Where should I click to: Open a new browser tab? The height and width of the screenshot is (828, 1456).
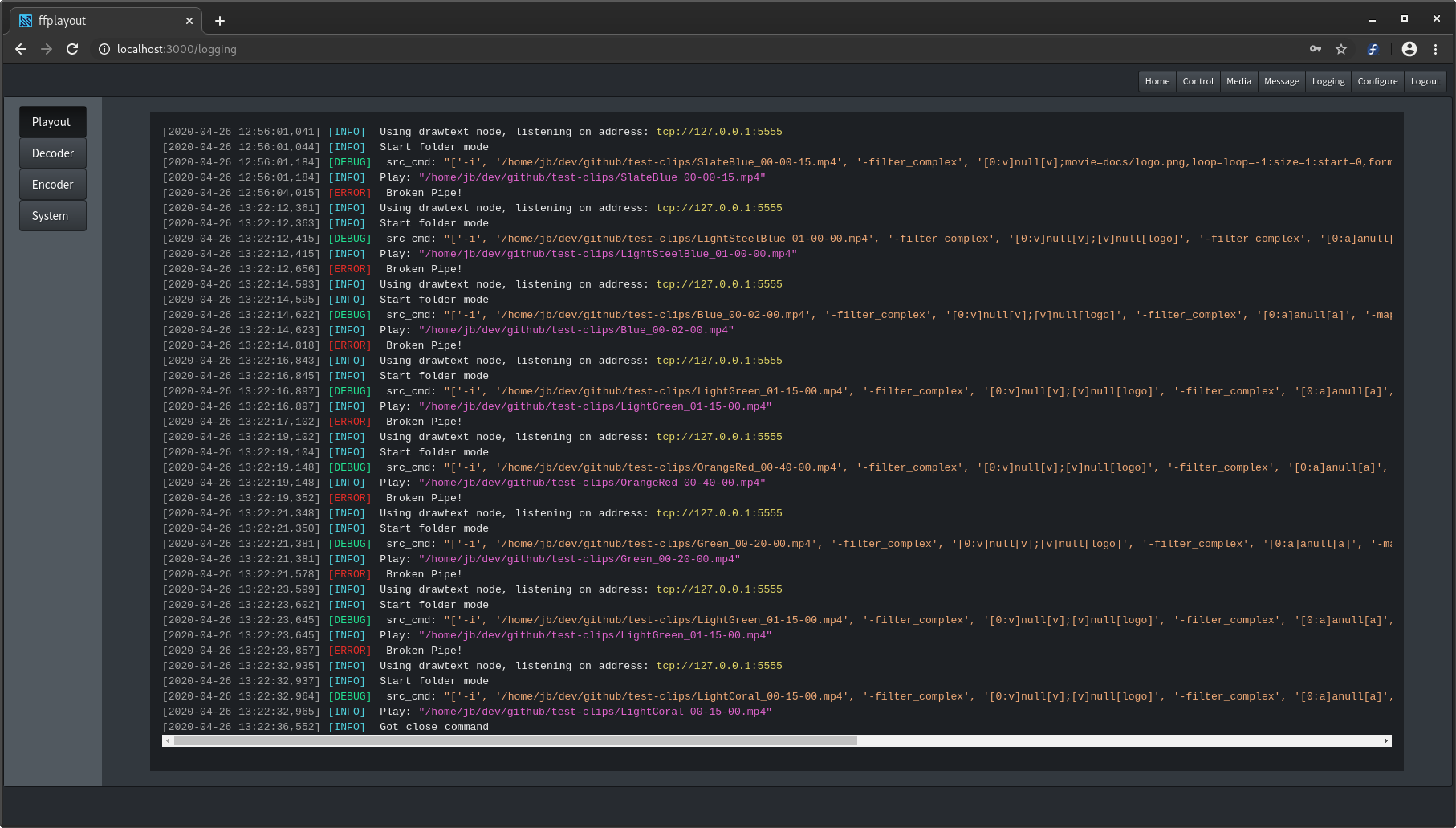[220, 21]
